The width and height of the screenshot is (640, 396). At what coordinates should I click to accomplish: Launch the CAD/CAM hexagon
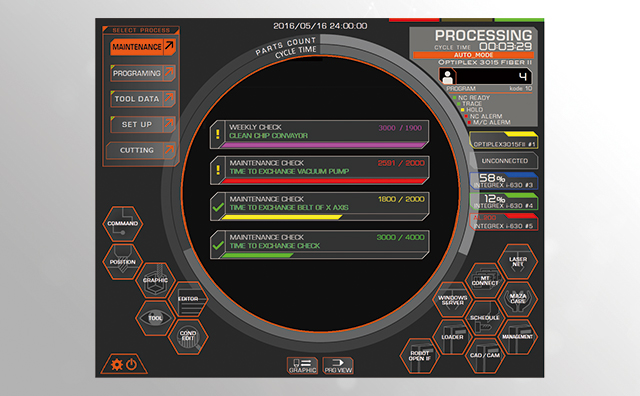coord(485,355)
